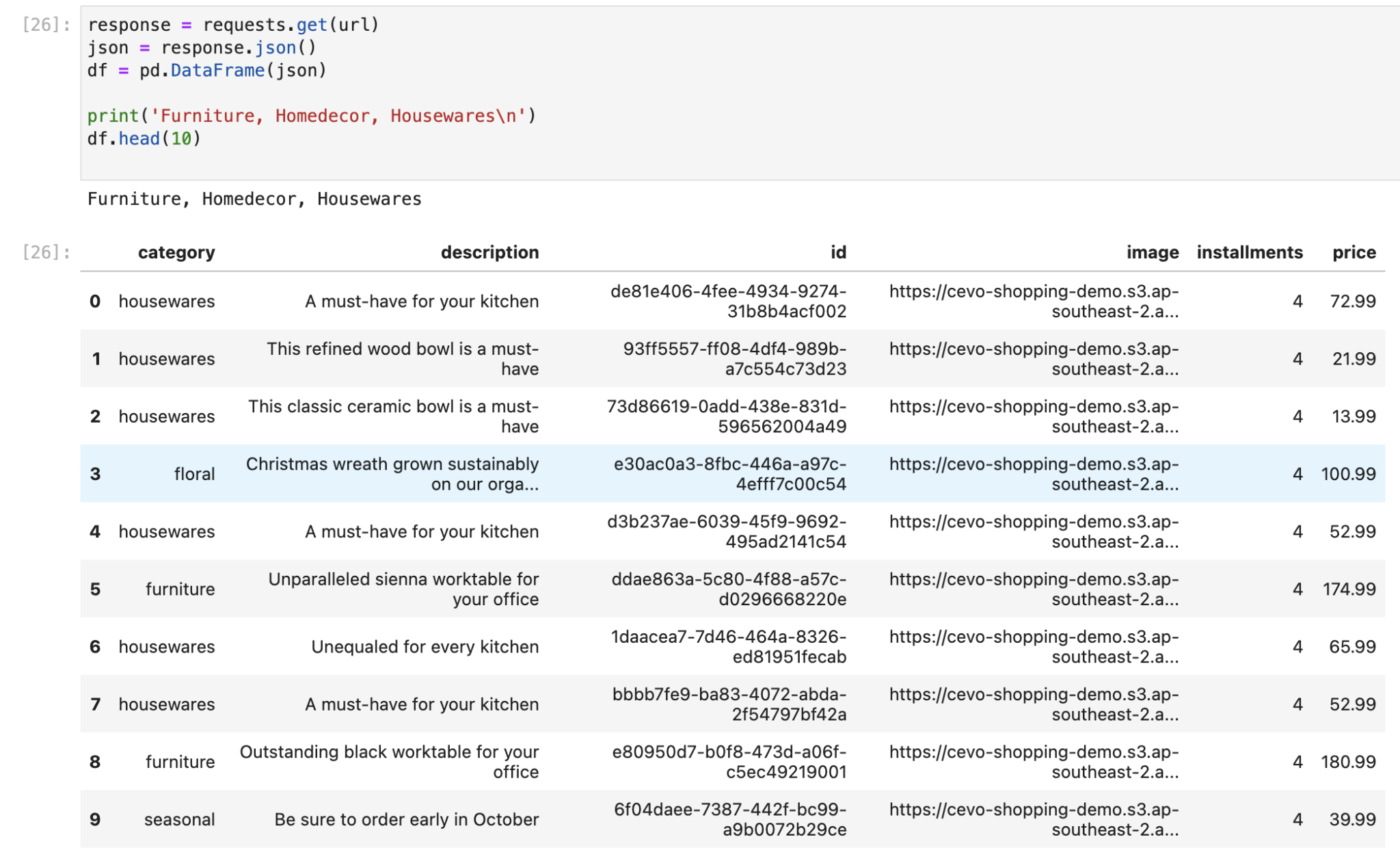Click the price column header

click(x=1354, y=252)
